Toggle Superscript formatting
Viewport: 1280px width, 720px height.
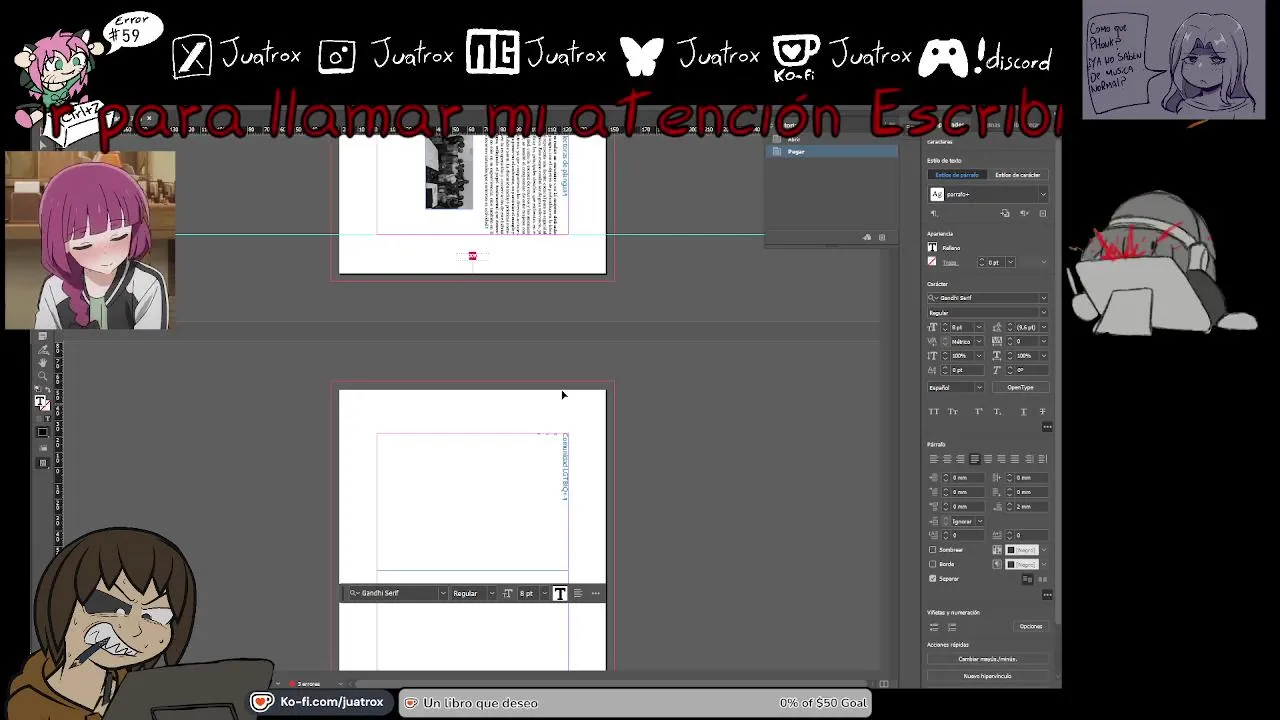tap(978, 411)
